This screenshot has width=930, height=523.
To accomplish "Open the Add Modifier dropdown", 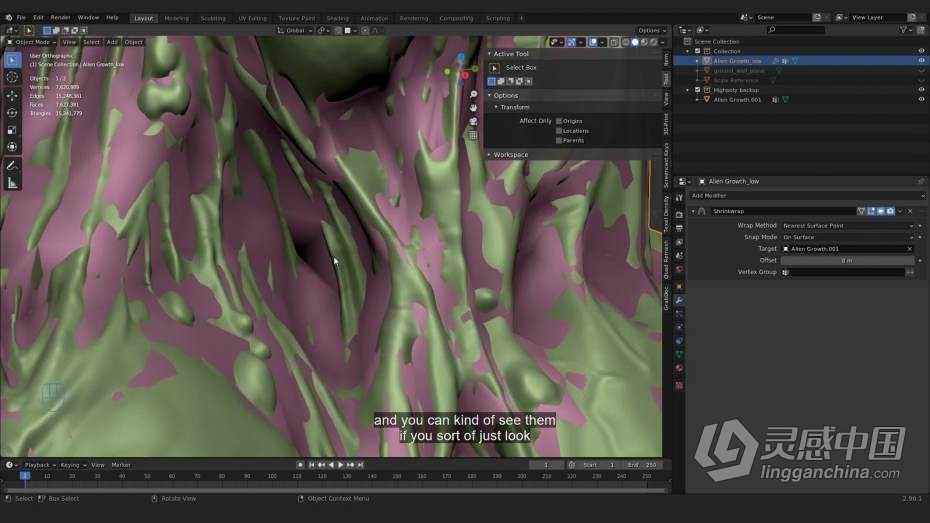I will point(807,196).
